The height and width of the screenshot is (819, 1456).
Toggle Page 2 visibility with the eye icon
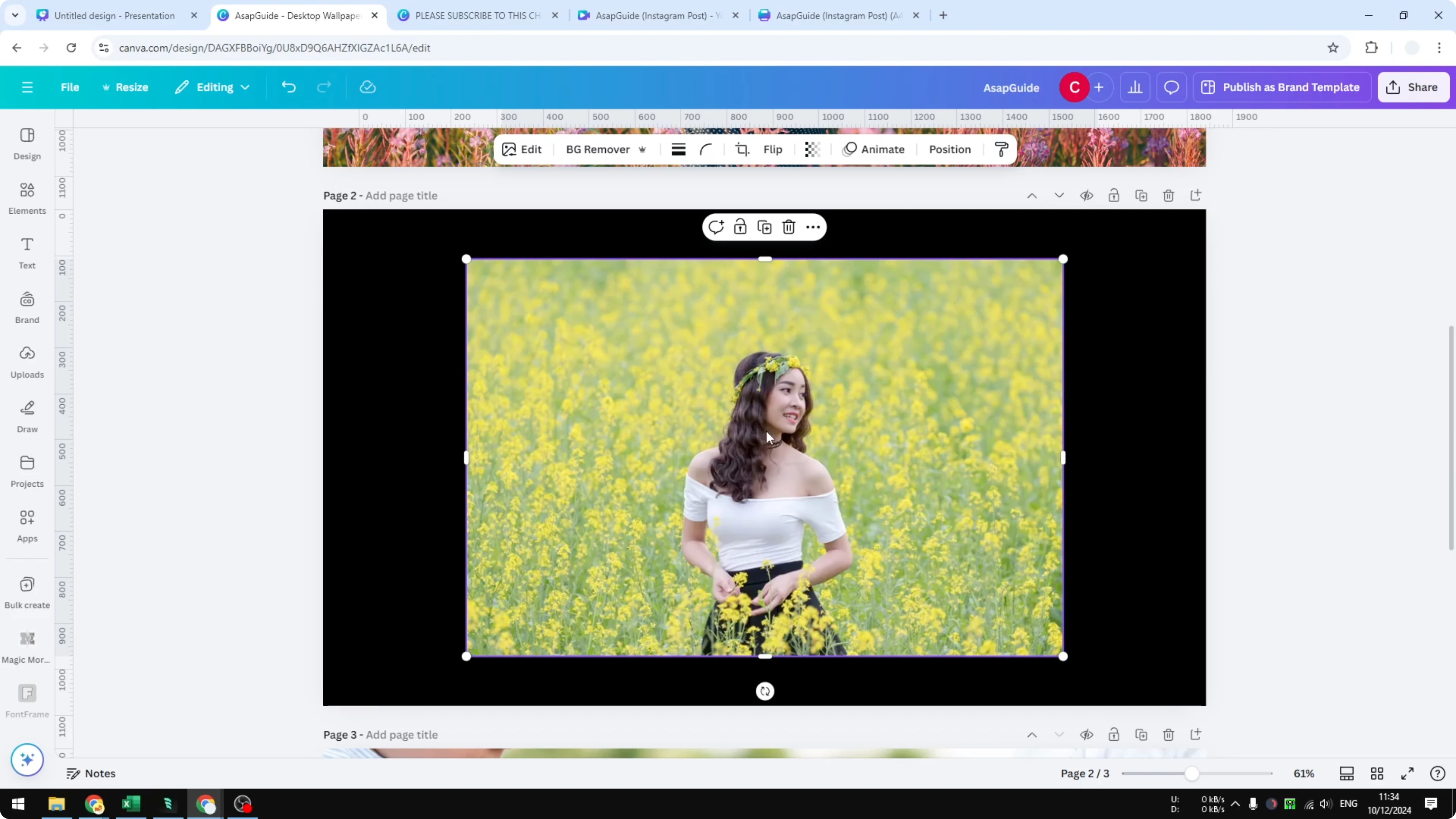tap(1086, 195)
